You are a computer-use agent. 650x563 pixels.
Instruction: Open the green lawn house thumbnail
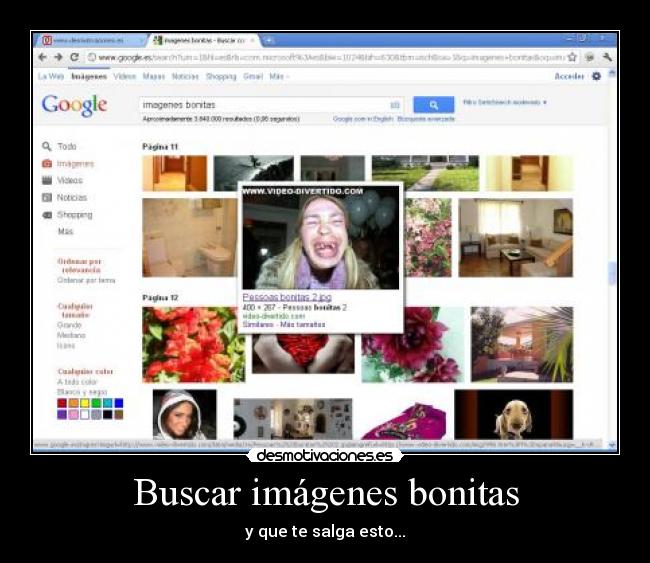[425, 173]
